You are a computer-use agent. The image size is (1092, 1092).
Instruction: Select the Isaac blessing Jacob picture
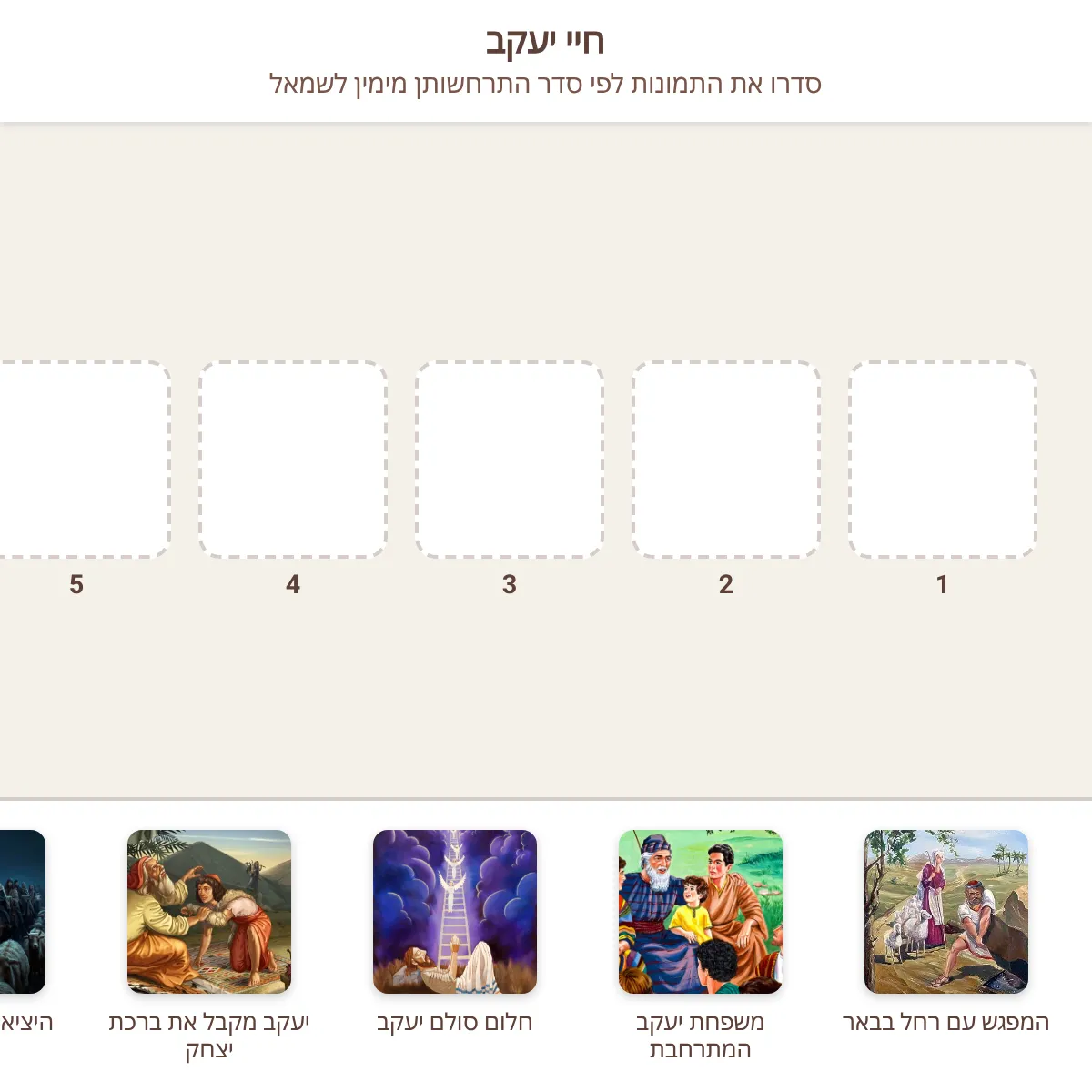click(208, 911)
